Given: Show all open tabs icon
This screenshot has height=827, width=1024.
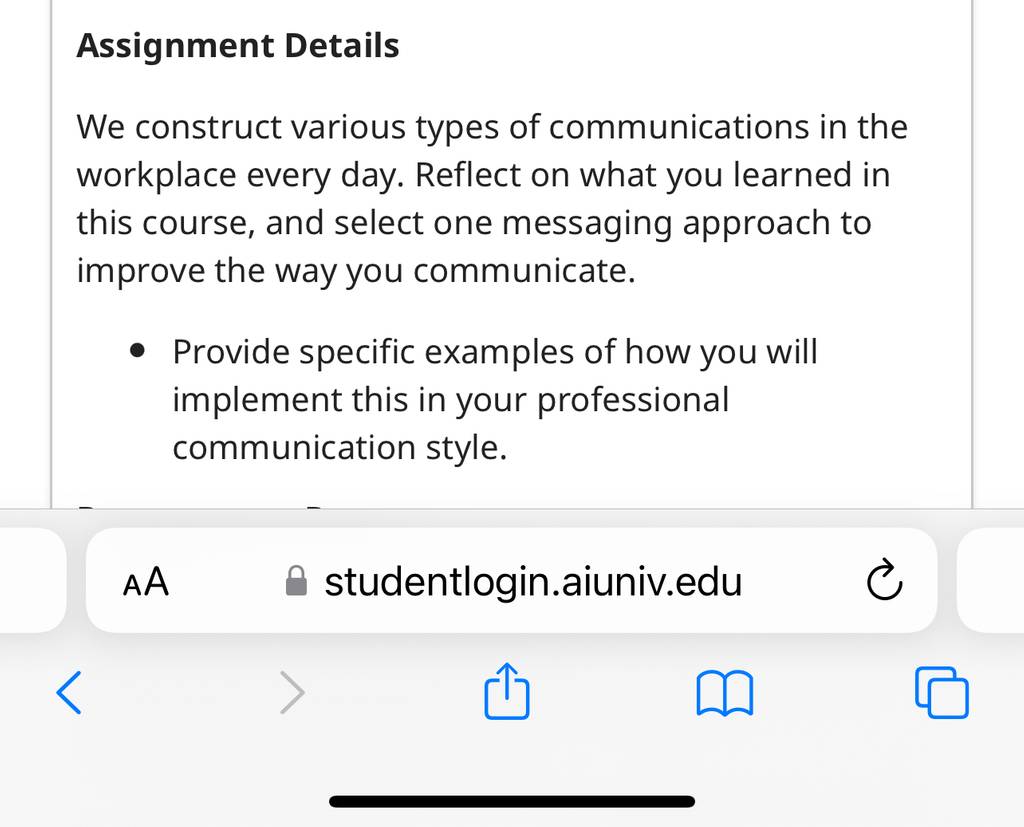Looking at the screenshot, I should click(942, 692).
